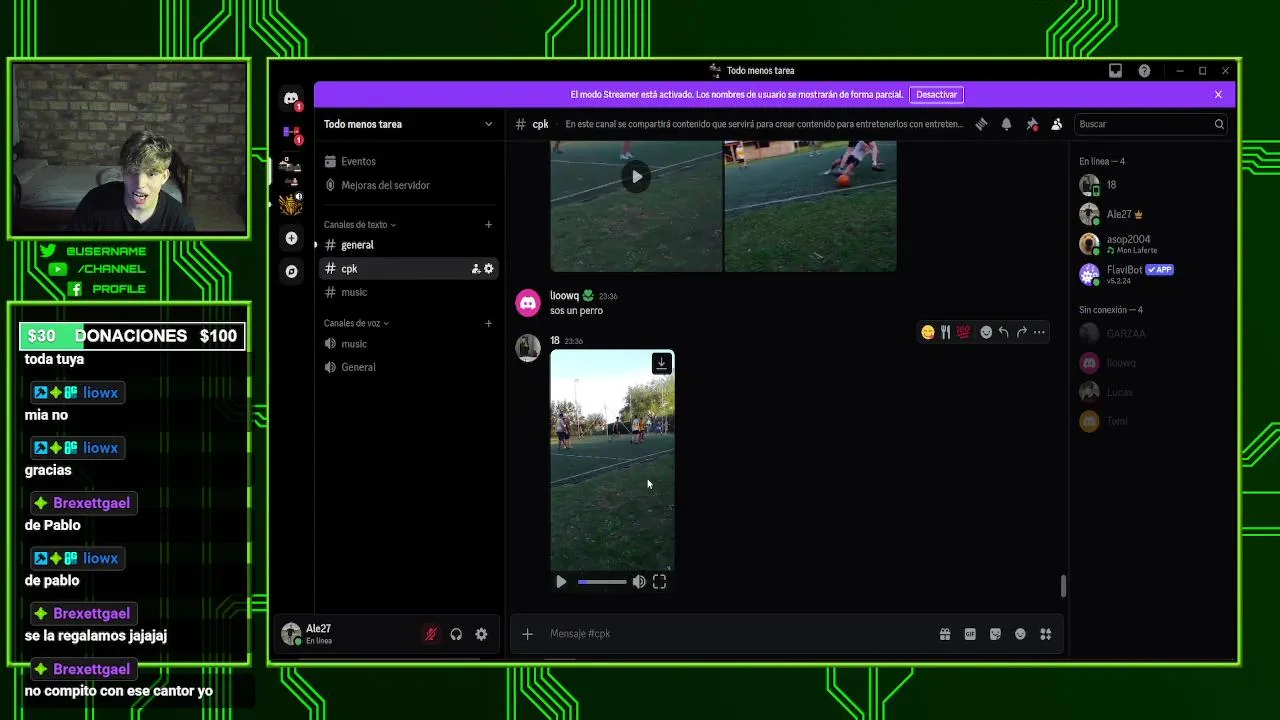Open the help question mark icon

click(x=1144, y=71)
